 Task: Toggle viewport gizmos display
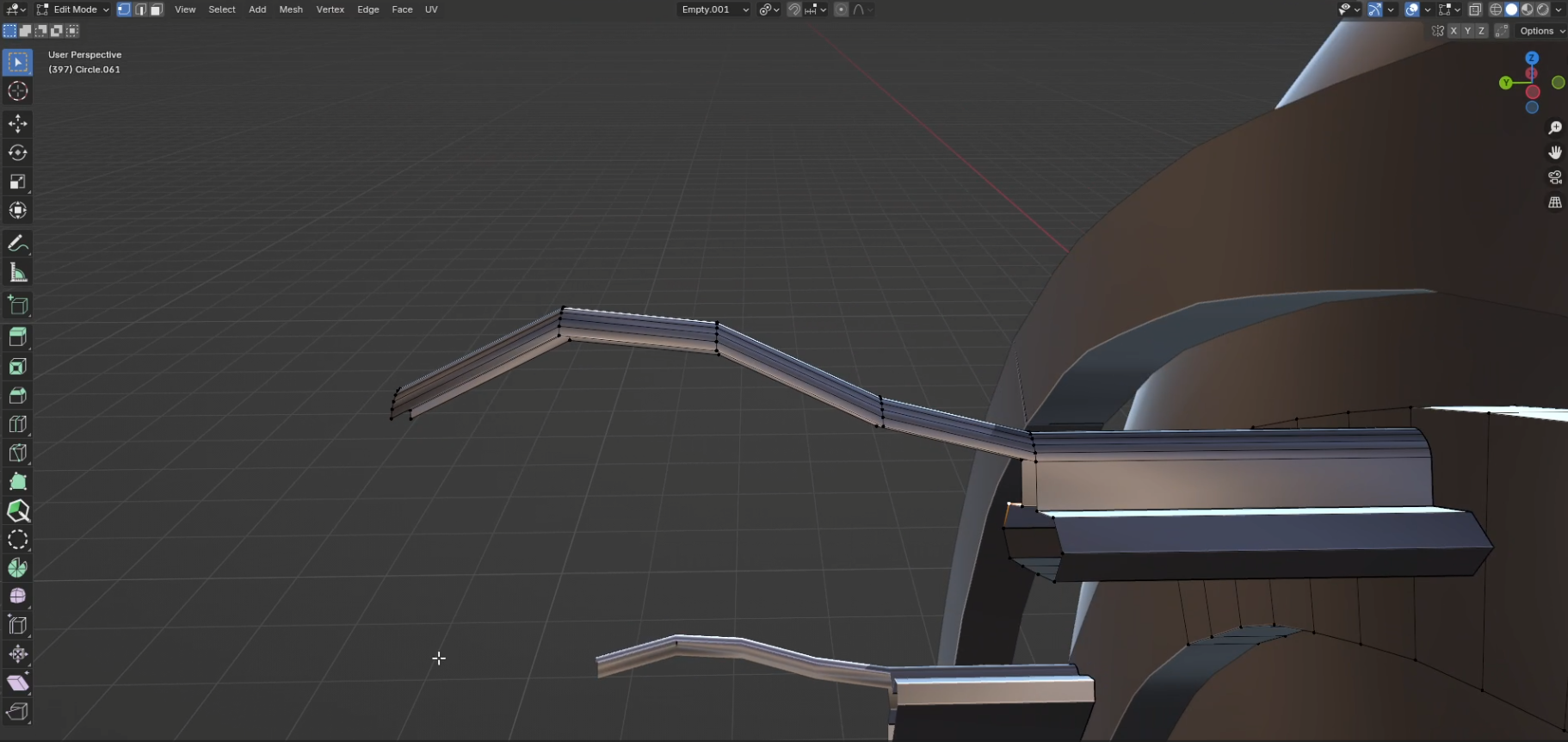coord(1375,9)
